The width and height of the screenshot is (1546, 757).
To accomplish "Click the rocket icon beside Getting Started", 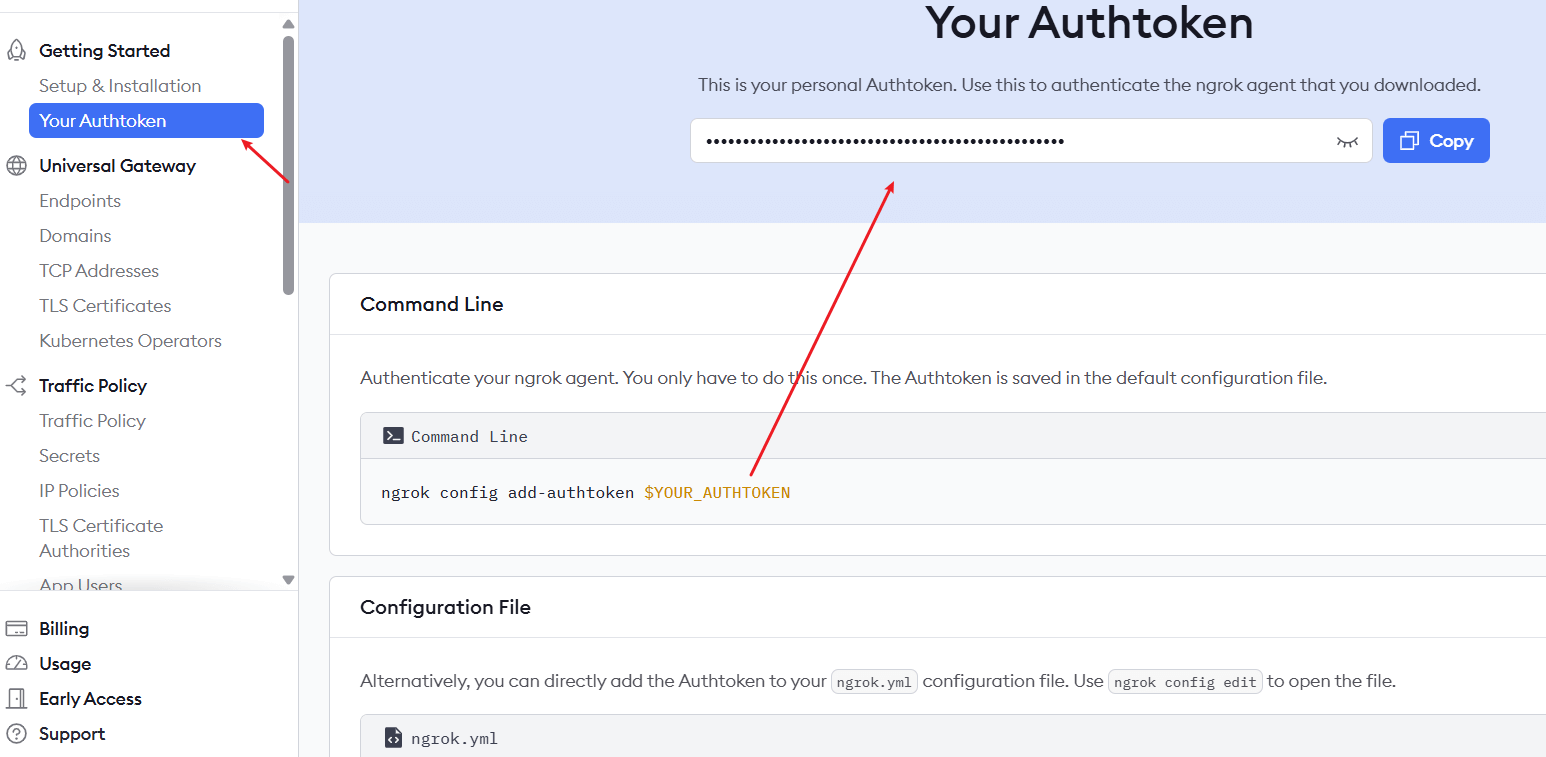I will [16, 51].
